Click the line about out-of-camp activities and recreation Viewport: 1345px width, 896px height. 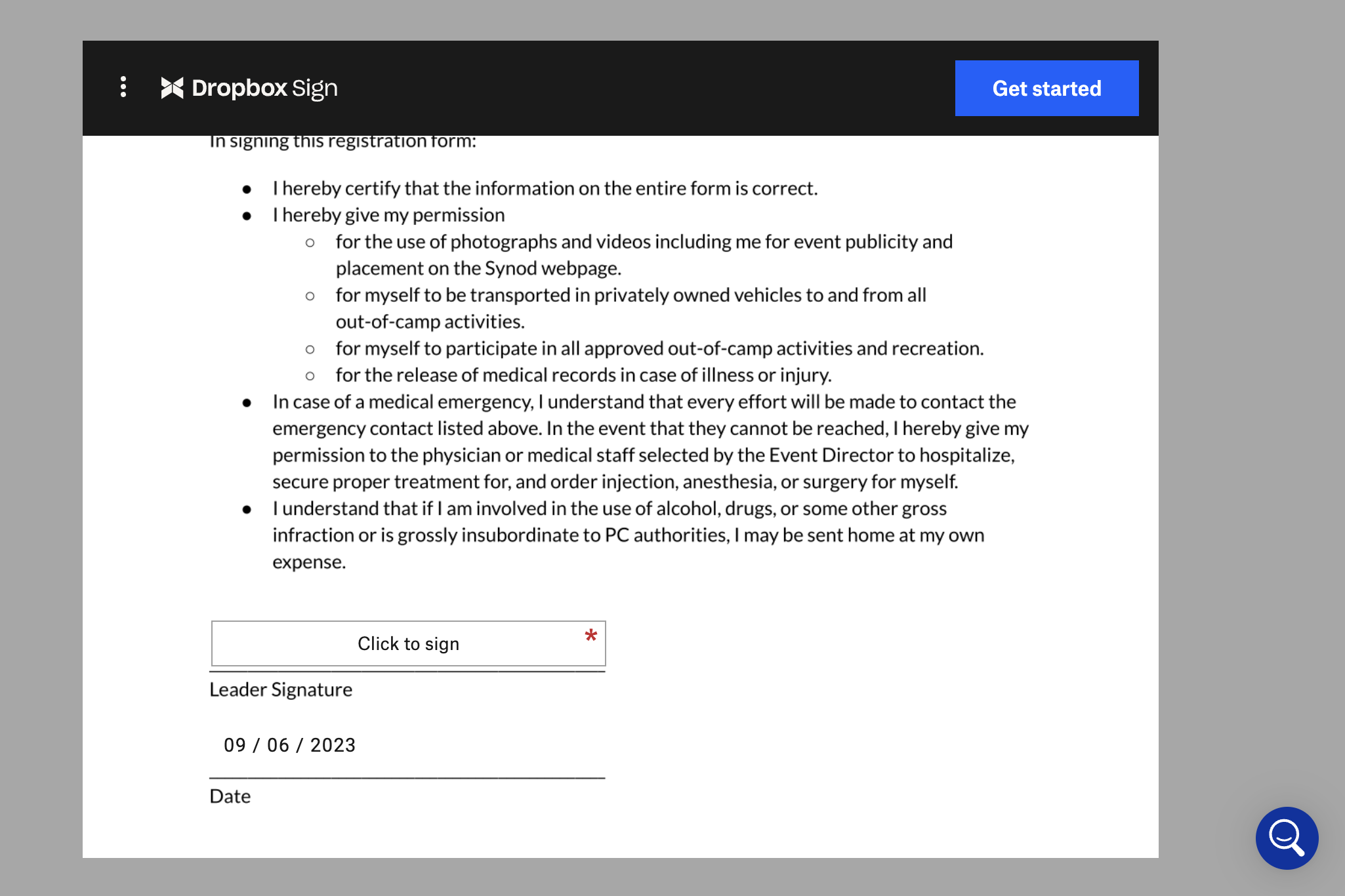pos(659,348)
